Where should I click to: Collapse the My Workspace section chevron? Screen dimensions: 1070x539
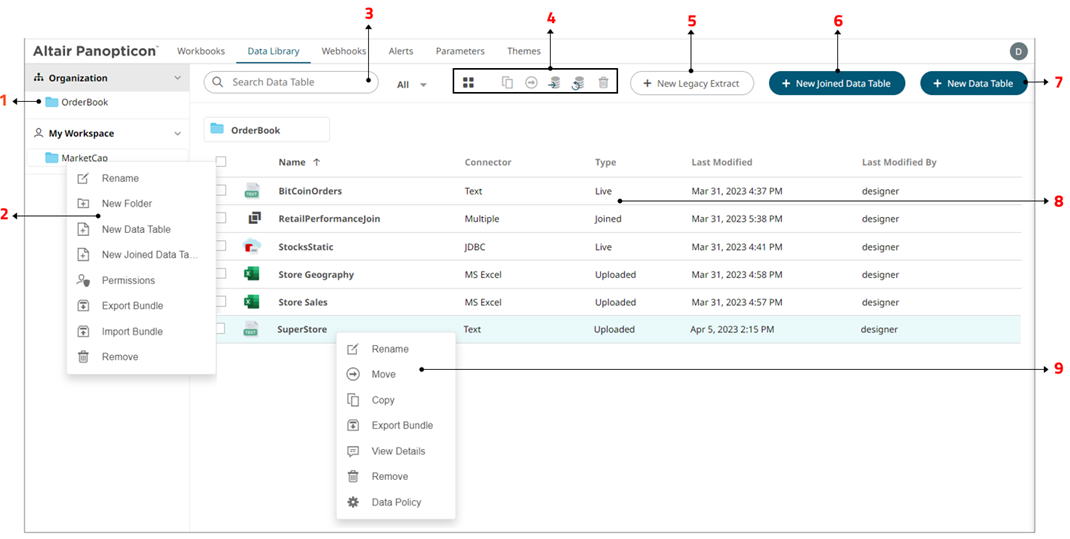click(178, 133)
